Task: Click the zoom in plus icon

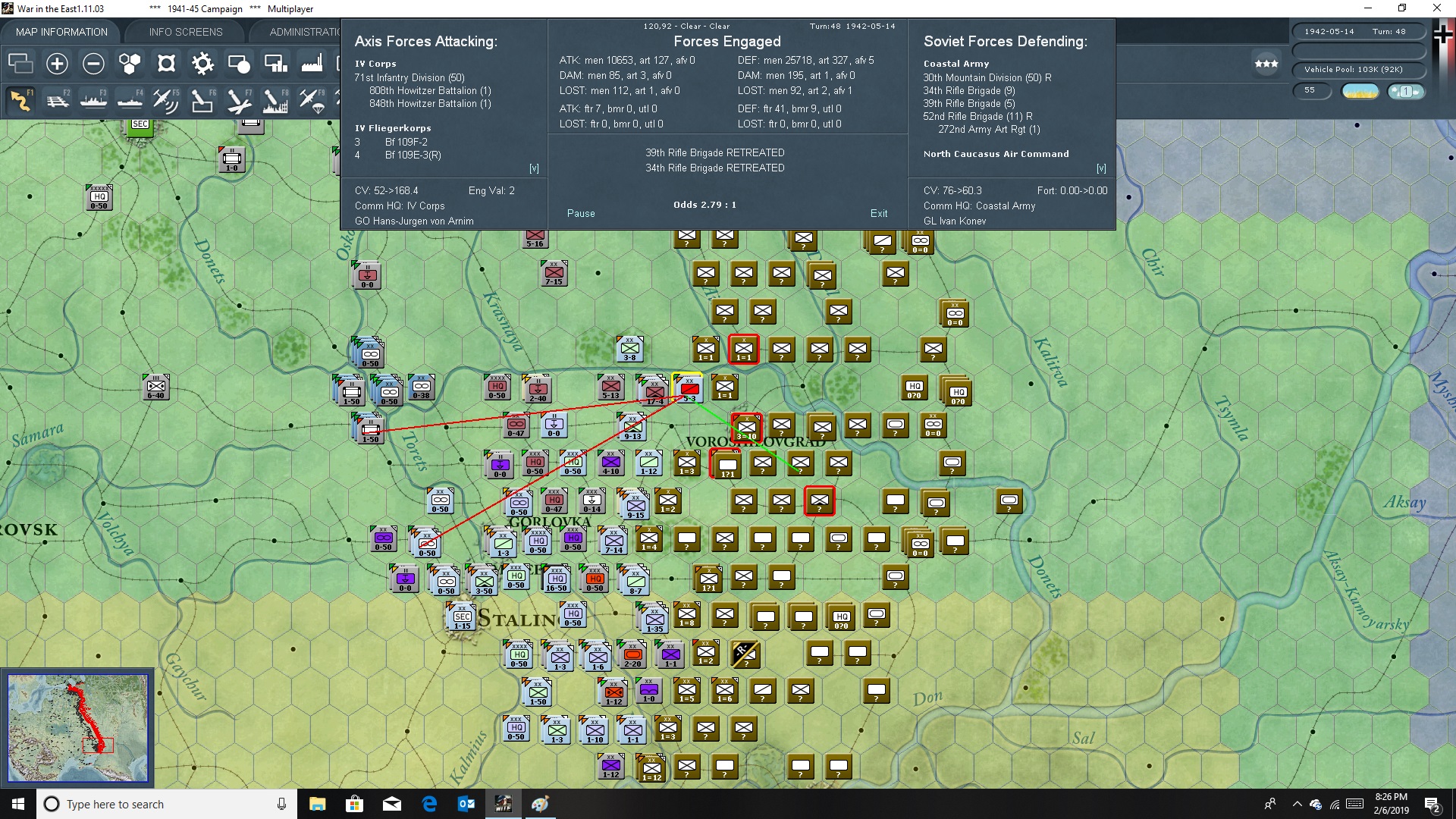Action: point(57,64)
